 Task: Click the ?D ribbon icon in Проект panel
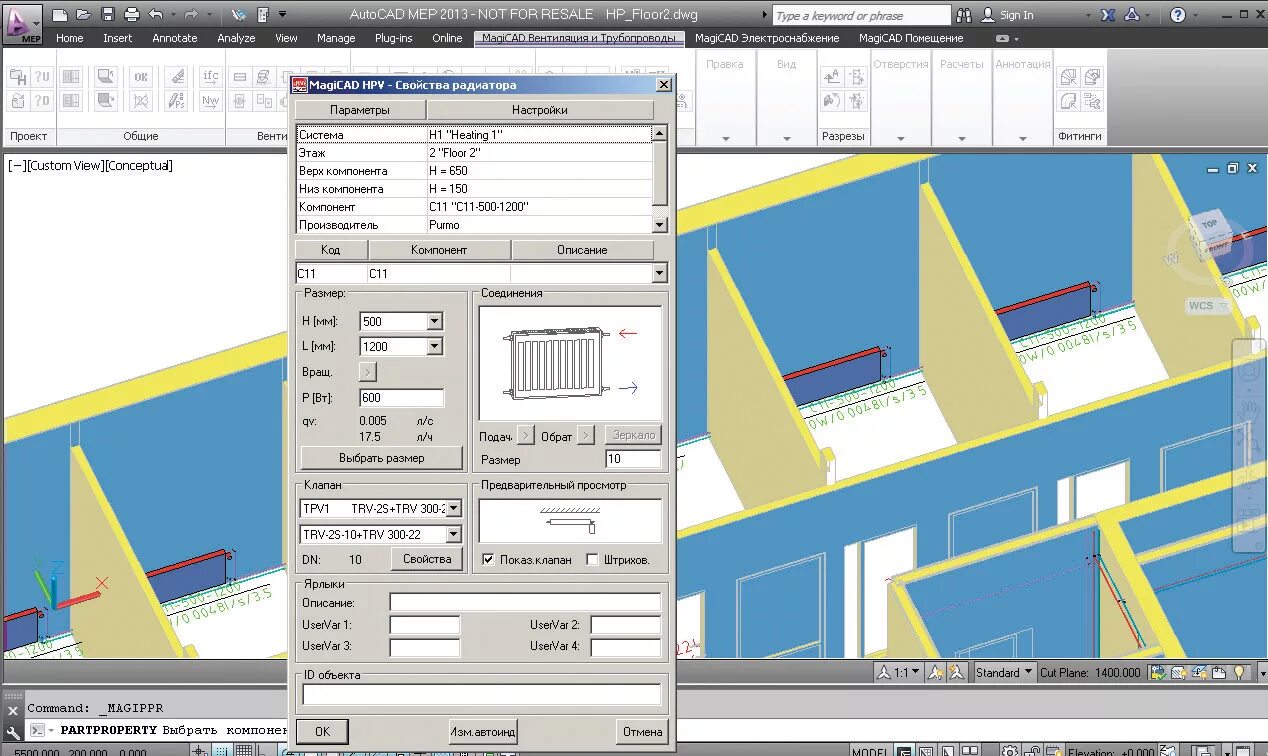pyautogui.click(x=42, y=101)
